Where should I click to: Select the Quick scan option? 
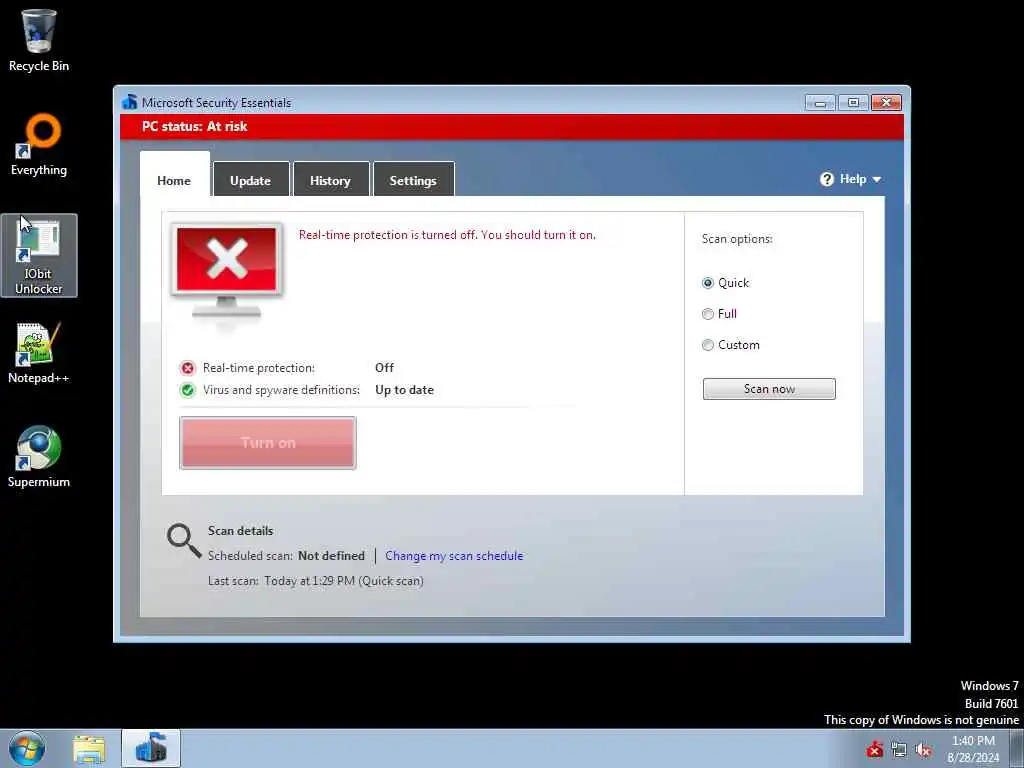726,283
